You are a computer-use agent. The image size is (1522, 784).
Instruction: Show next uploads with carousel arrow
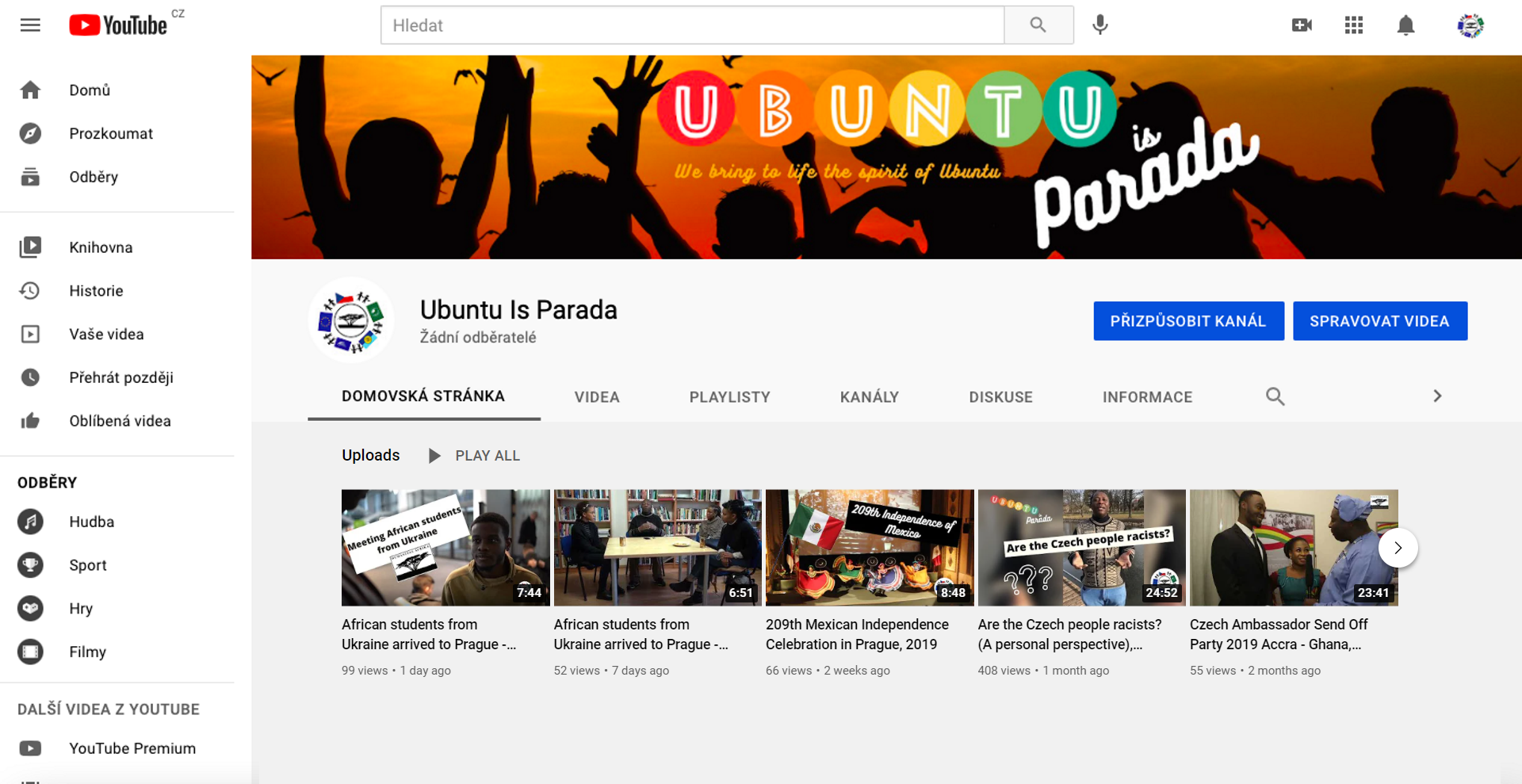coord(1398,548)
